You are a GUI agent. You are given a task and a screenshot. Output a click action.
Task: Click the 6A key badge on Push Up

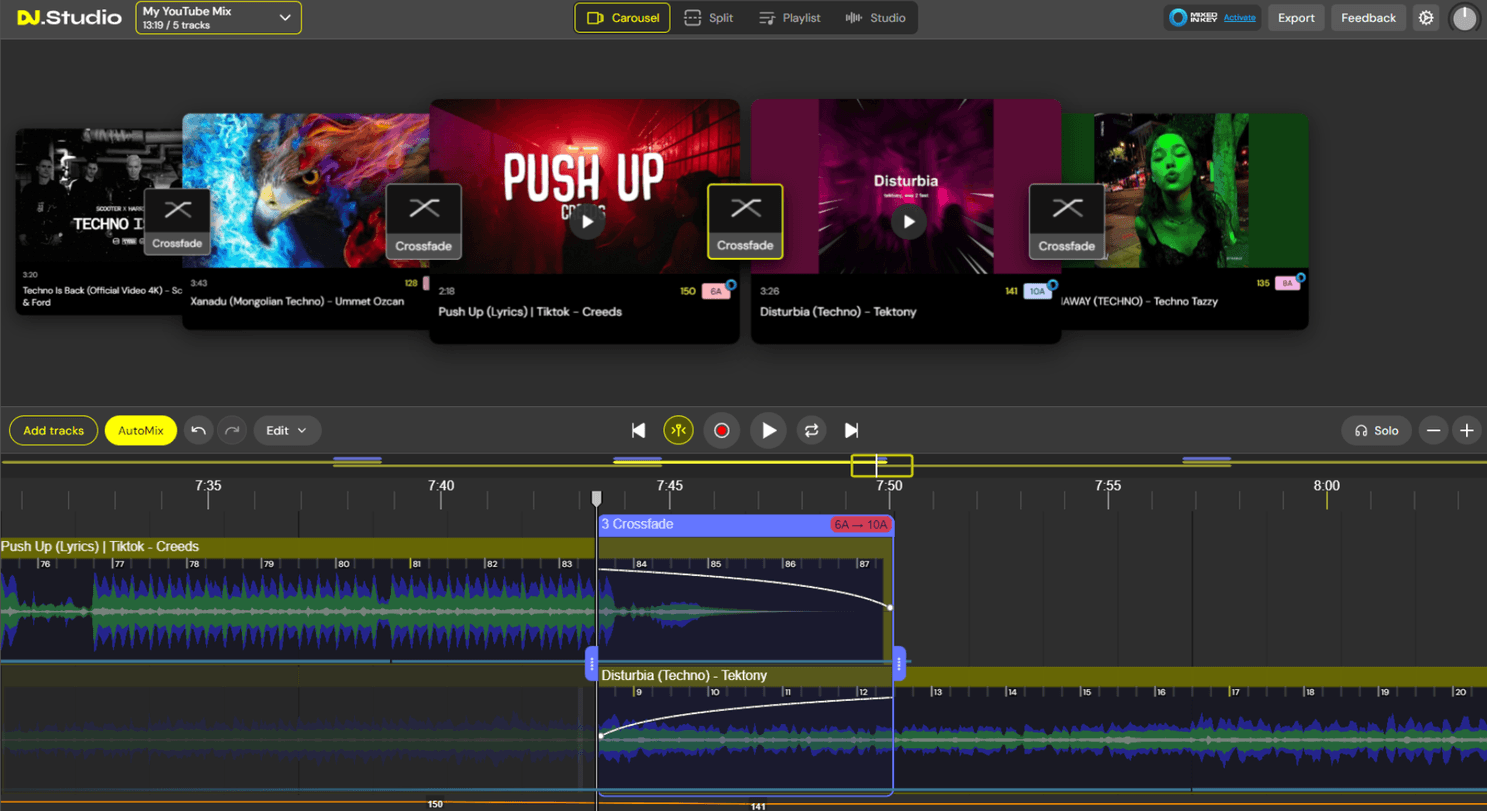[x=716, y=292]
